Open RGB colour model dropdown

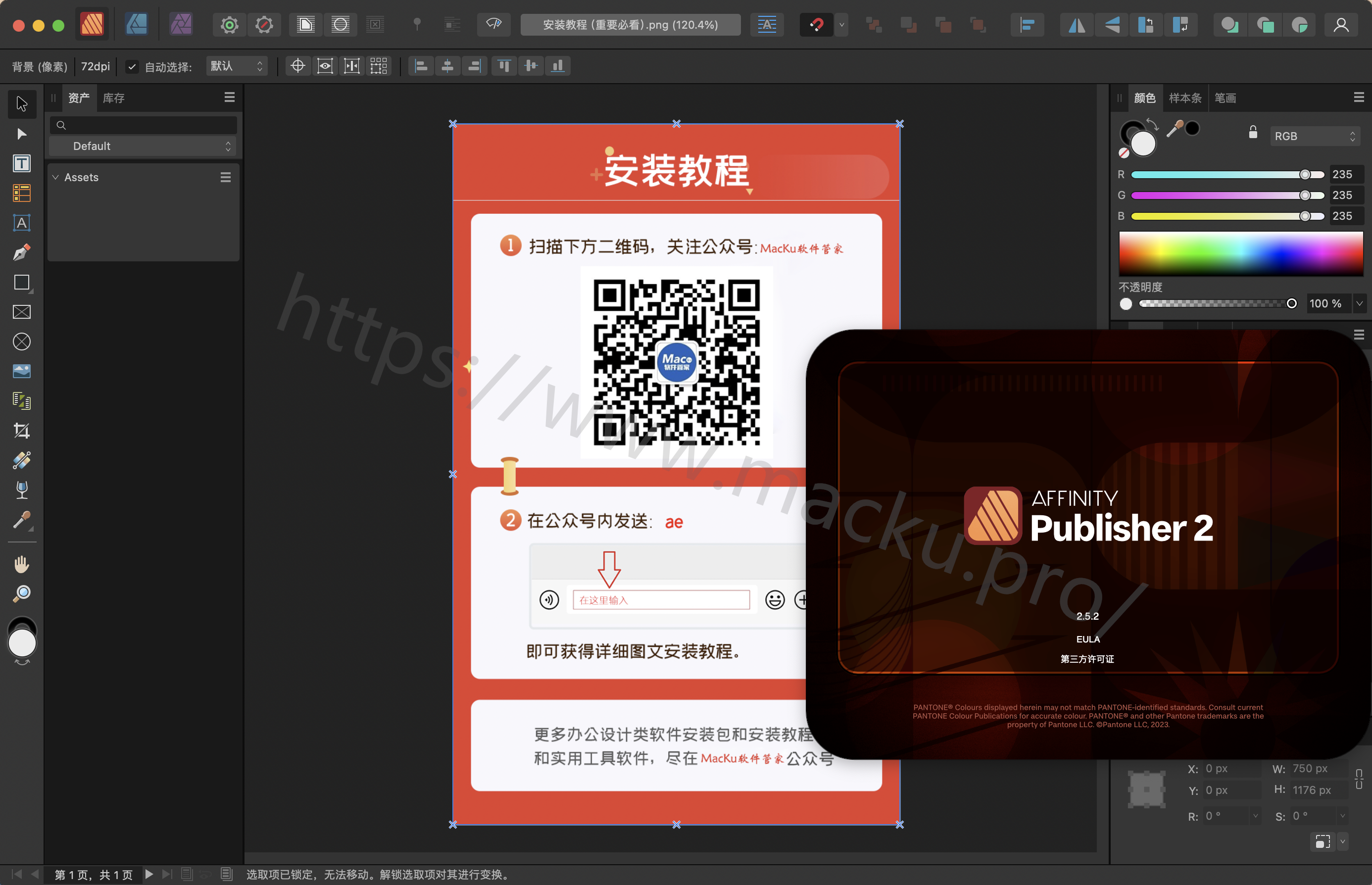tap(1315, 136)
